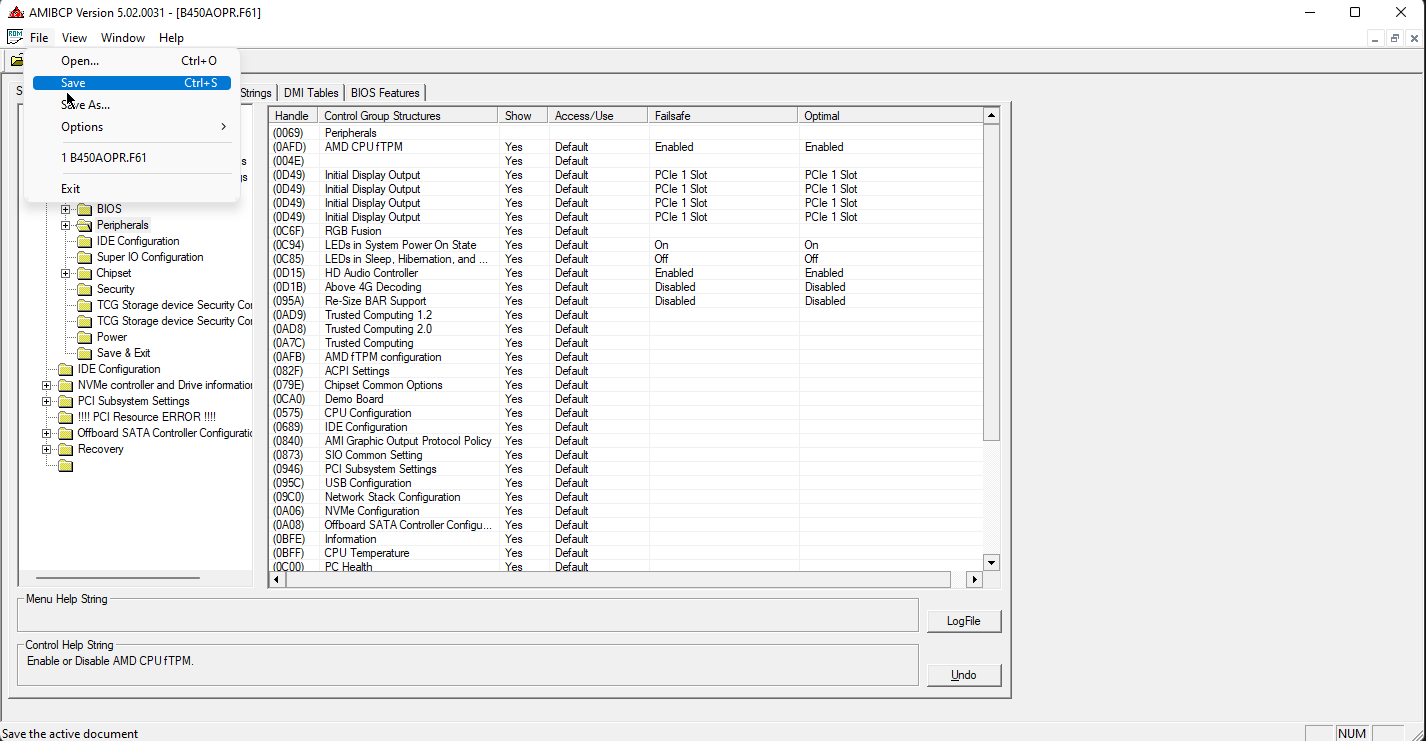Viewport: 1426px width, 741px height.
Task: Click the Security folder icon in tree
Action: pos(84,289)
